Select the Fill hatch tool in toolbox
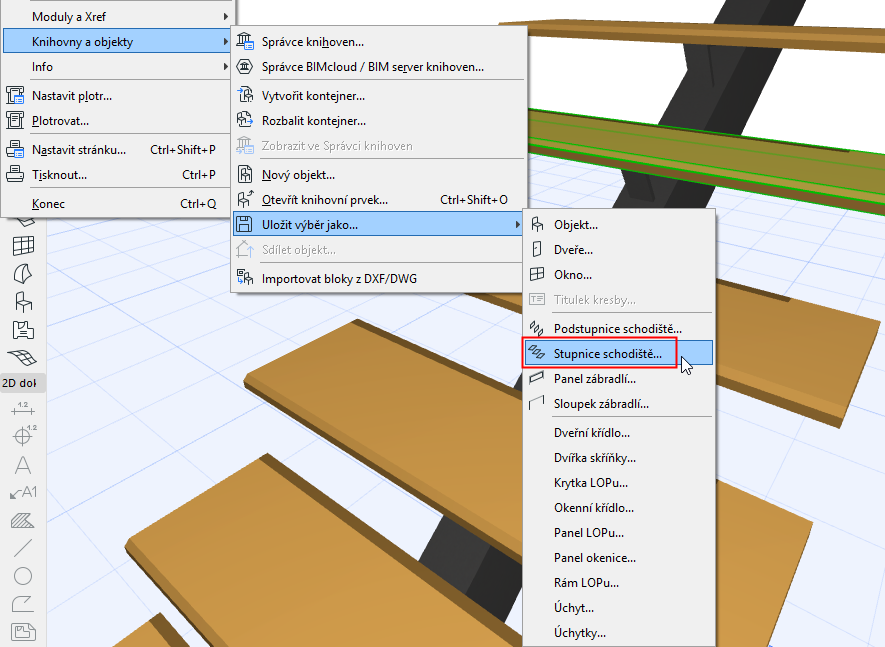The image size is (885, 647). (23, 520)
